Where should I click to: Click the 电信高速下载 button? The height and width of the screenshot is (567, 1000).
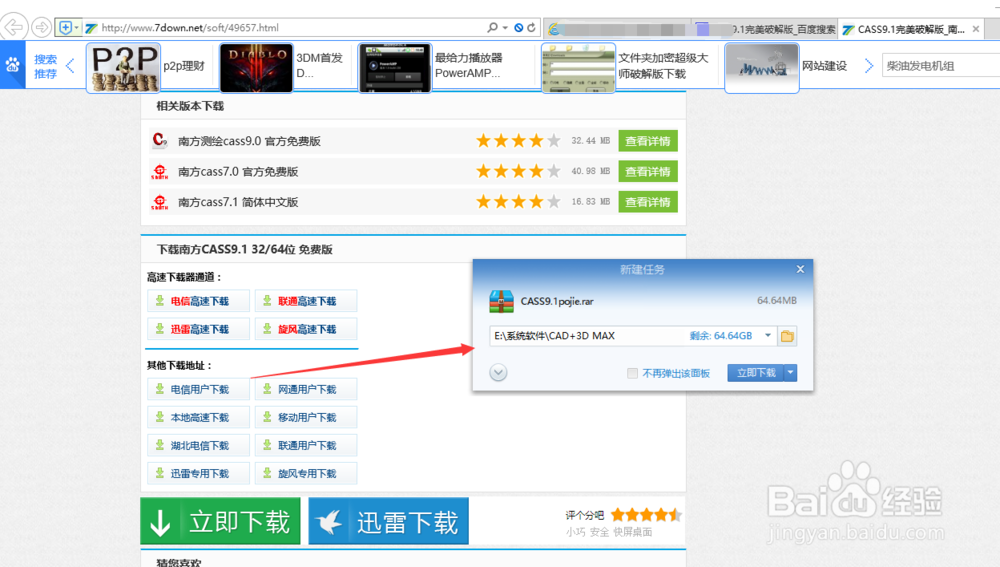[x=198, y=301]
